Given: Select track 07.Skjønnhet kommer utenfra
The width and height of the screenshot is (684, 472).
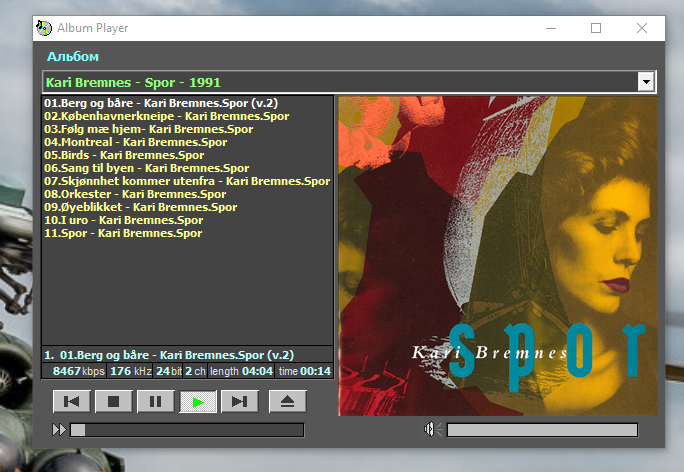Looking at the screenshot, I should click(x=187, y=181).
